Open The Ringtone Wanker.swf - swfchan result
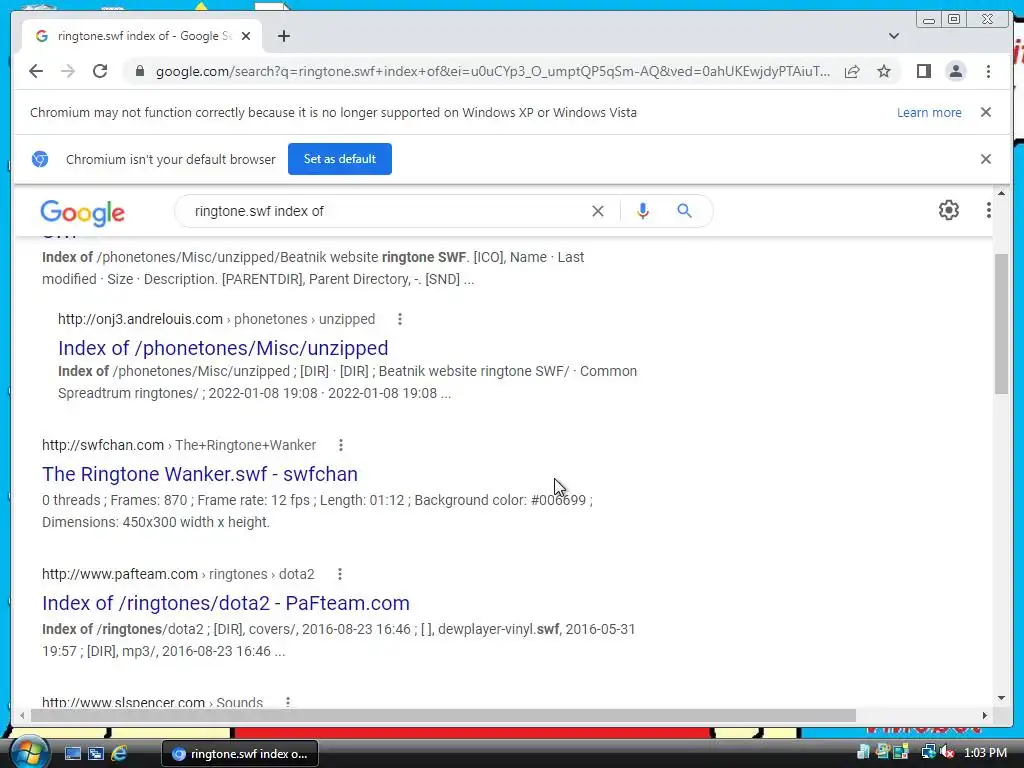Image resolution: width=1024 pixels, height=768 pixels. [x=200, y=474]
